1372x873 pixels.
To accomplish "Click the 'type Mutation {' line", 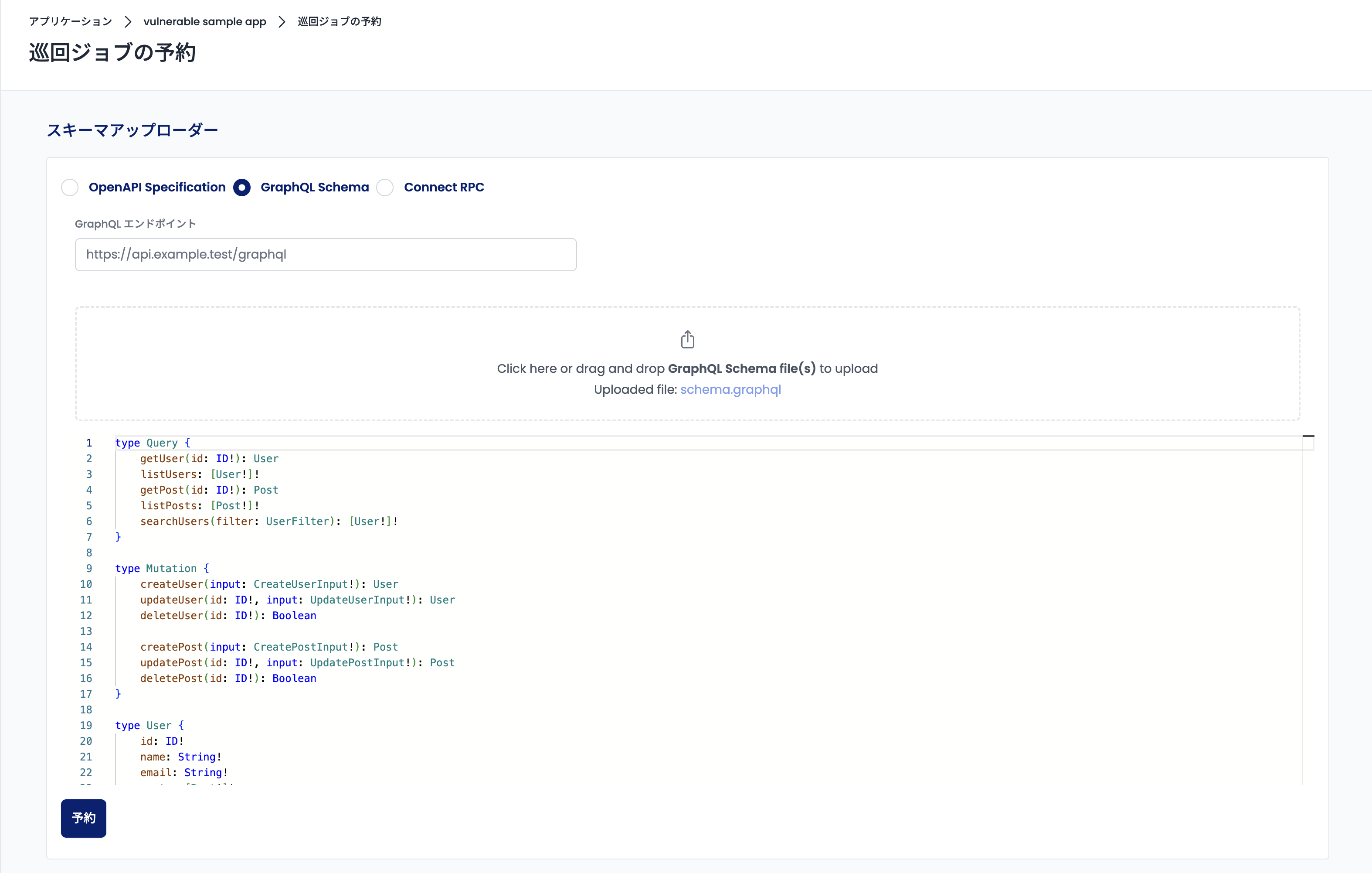I will pyautogui.click(x=163, y=569).
